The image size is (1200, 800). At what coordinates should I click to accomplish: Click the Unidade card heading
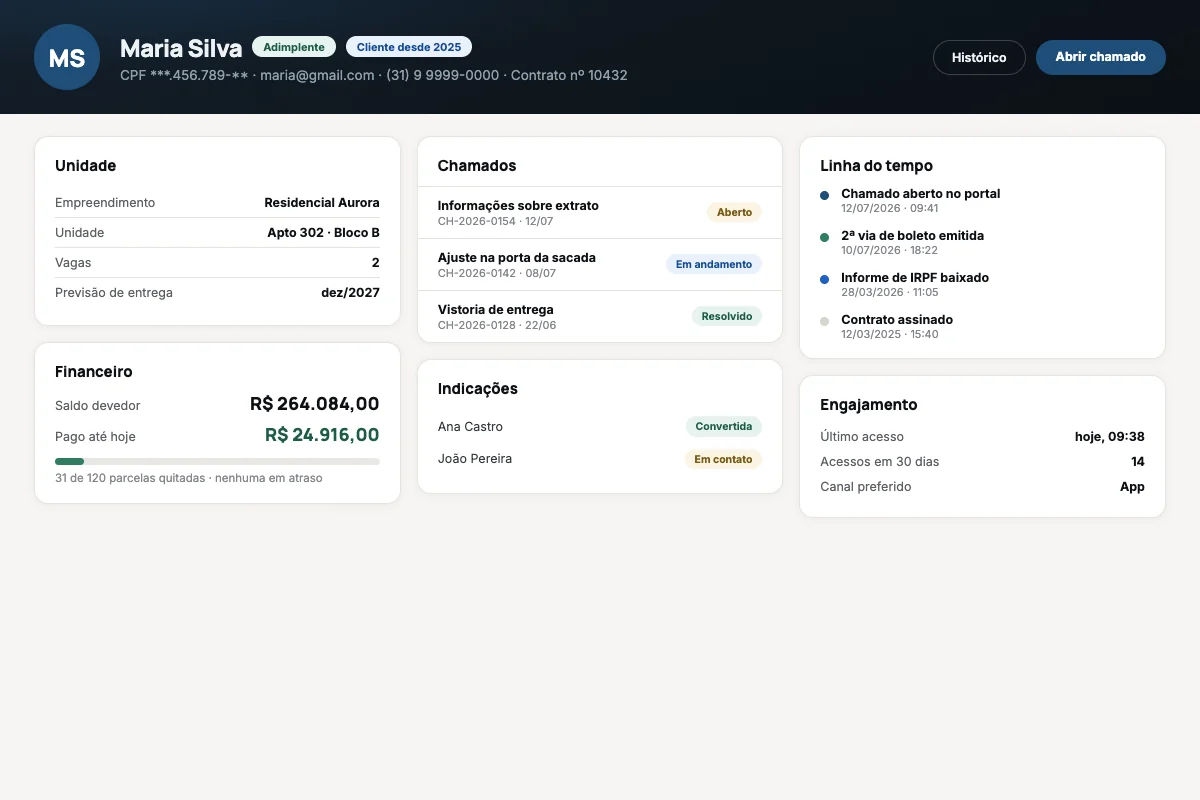coord(86,166)
